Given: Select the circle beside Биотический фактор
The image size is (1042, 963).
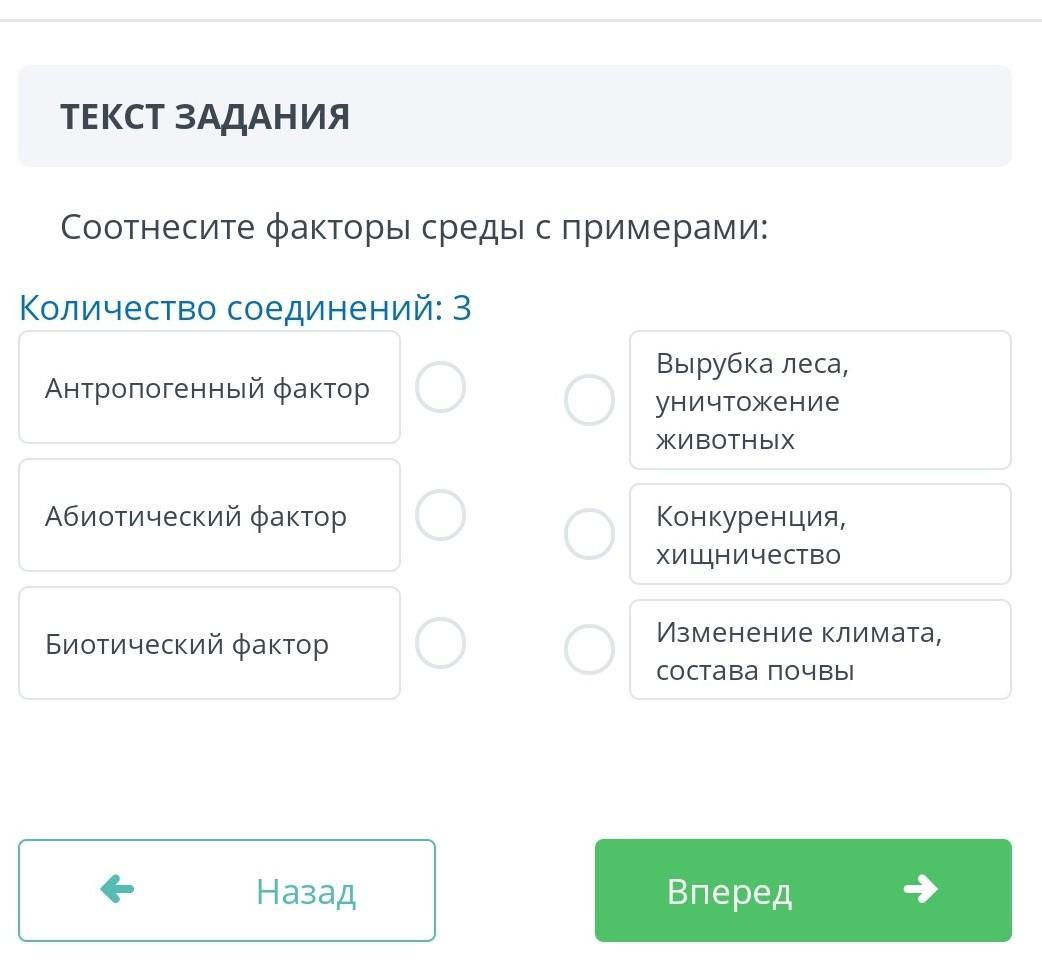Looking at the screenshot, I should [440, 643].
